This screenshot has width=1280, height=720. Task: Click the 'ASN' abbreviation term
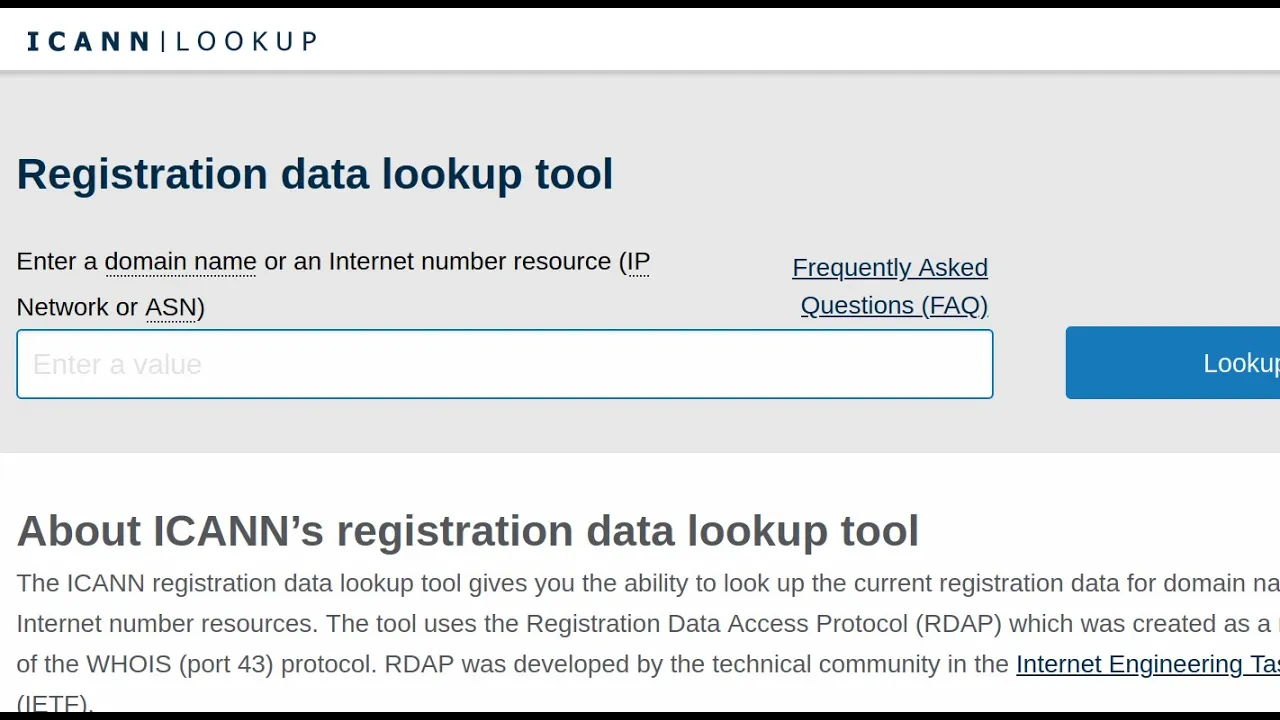click(171, 307)
